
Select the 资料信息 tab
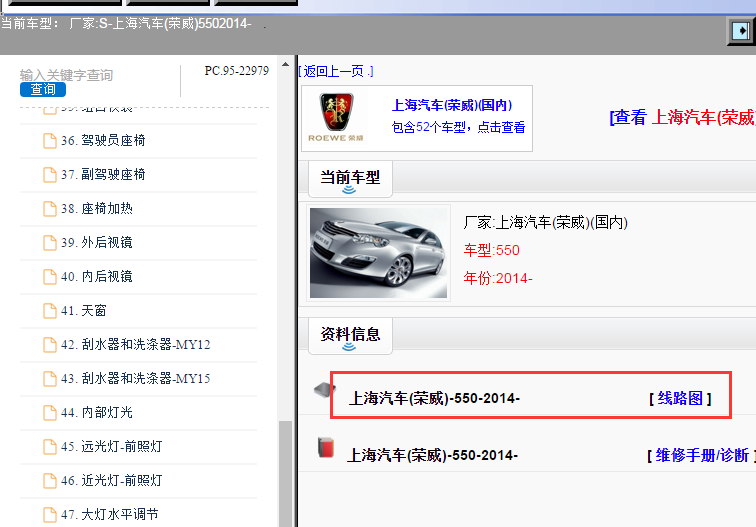click(351, 337)
